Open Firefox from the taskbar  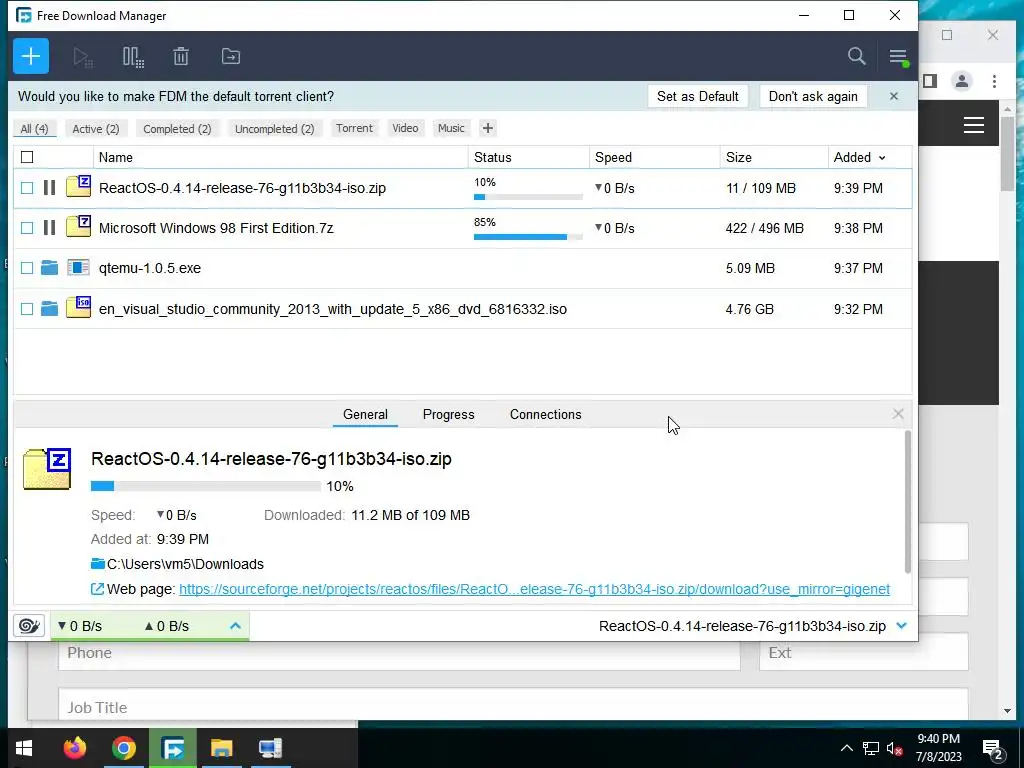point(74,748)
